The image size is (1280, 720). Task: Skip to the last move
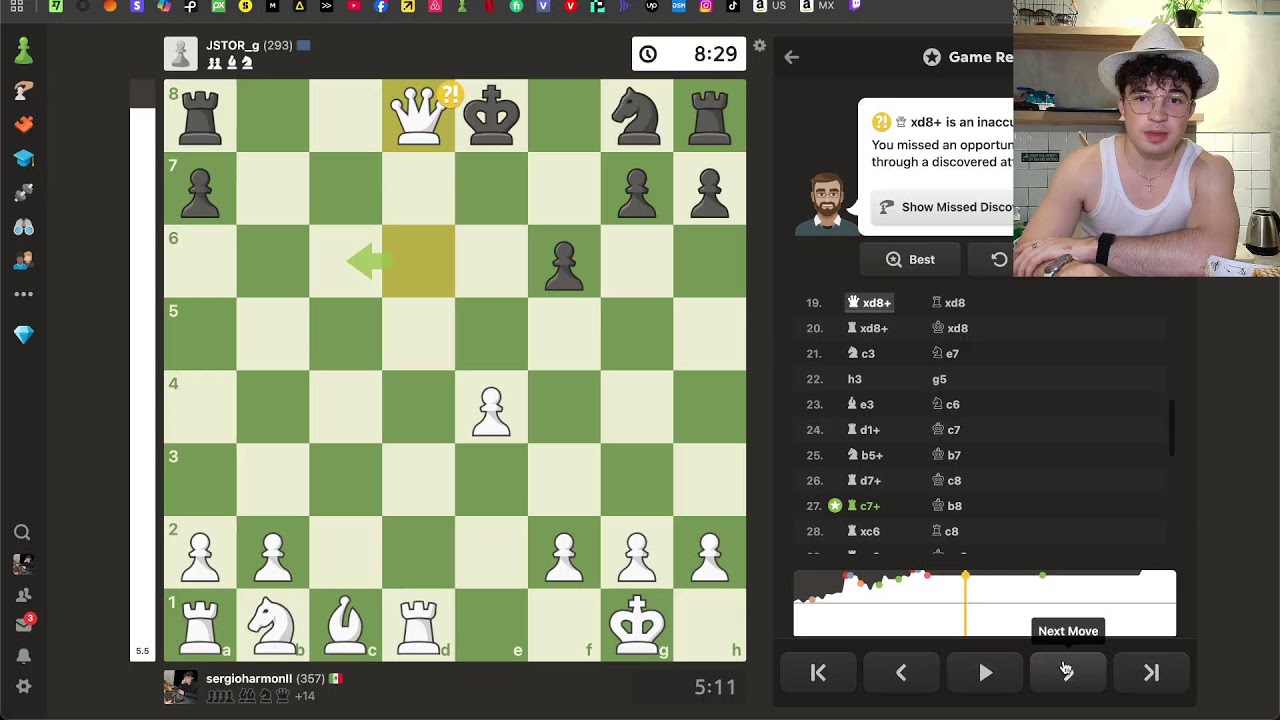[1151, 673]
